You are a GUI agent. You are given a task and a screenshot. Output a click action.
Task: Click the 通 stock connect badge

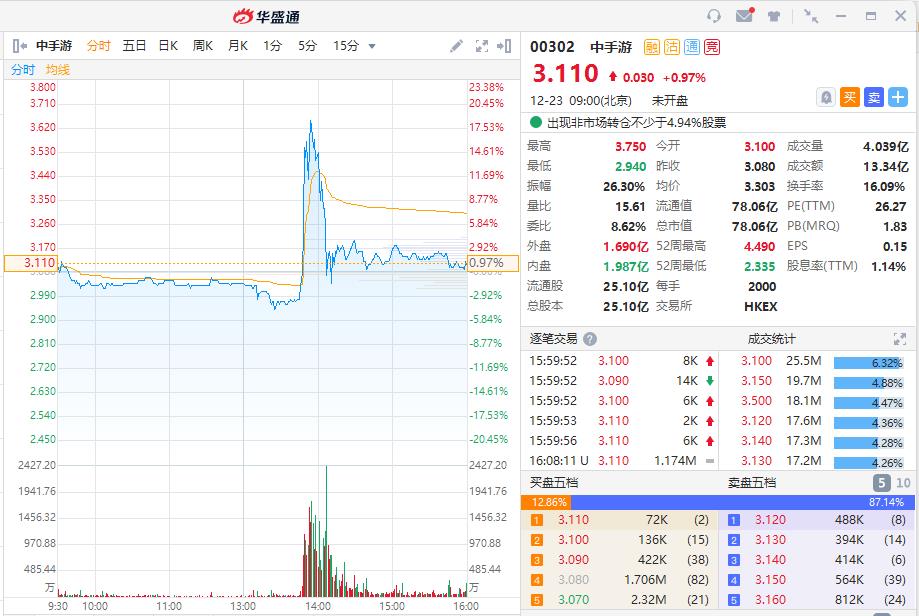coord(692,47)
